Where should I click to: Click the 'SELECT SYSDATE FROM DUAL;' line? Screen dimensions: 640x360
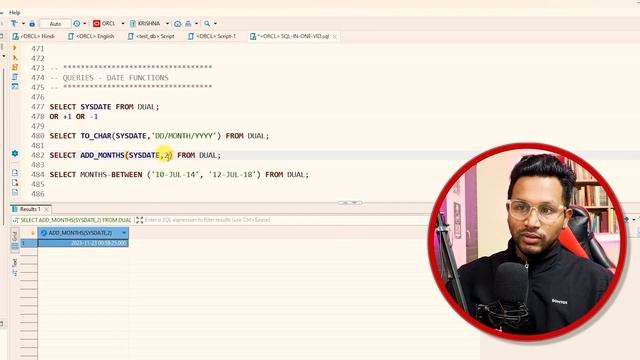[104, 107]
